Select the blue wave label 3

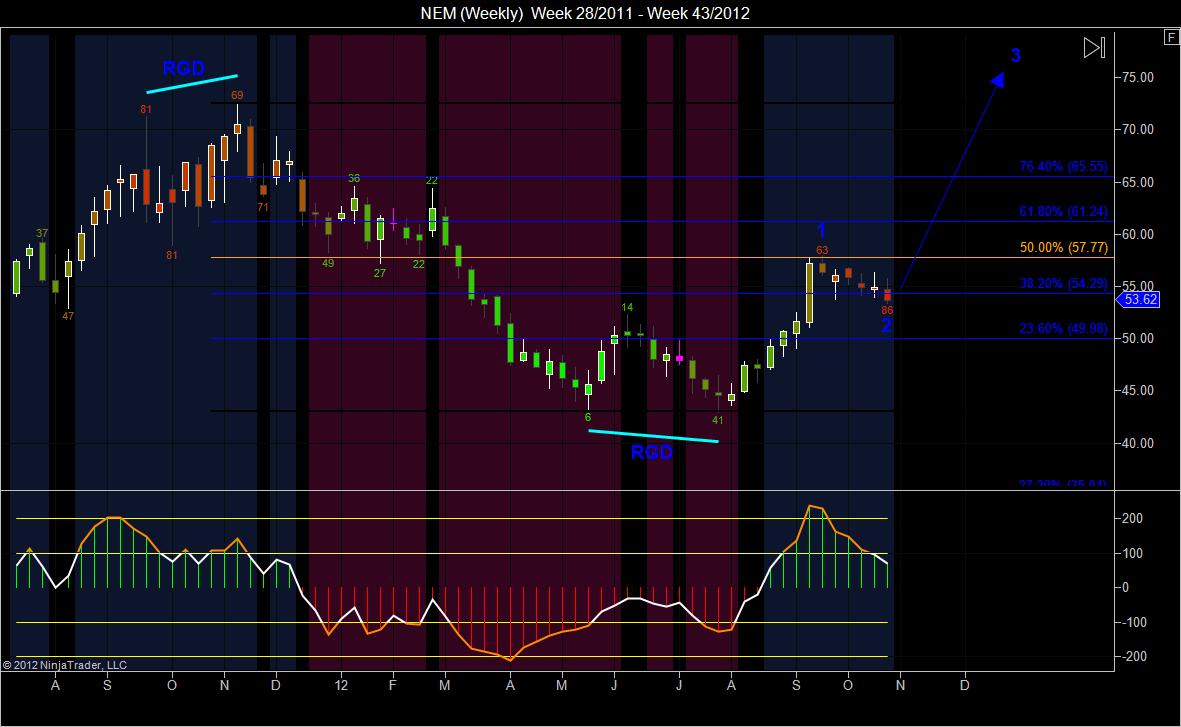1015,55
